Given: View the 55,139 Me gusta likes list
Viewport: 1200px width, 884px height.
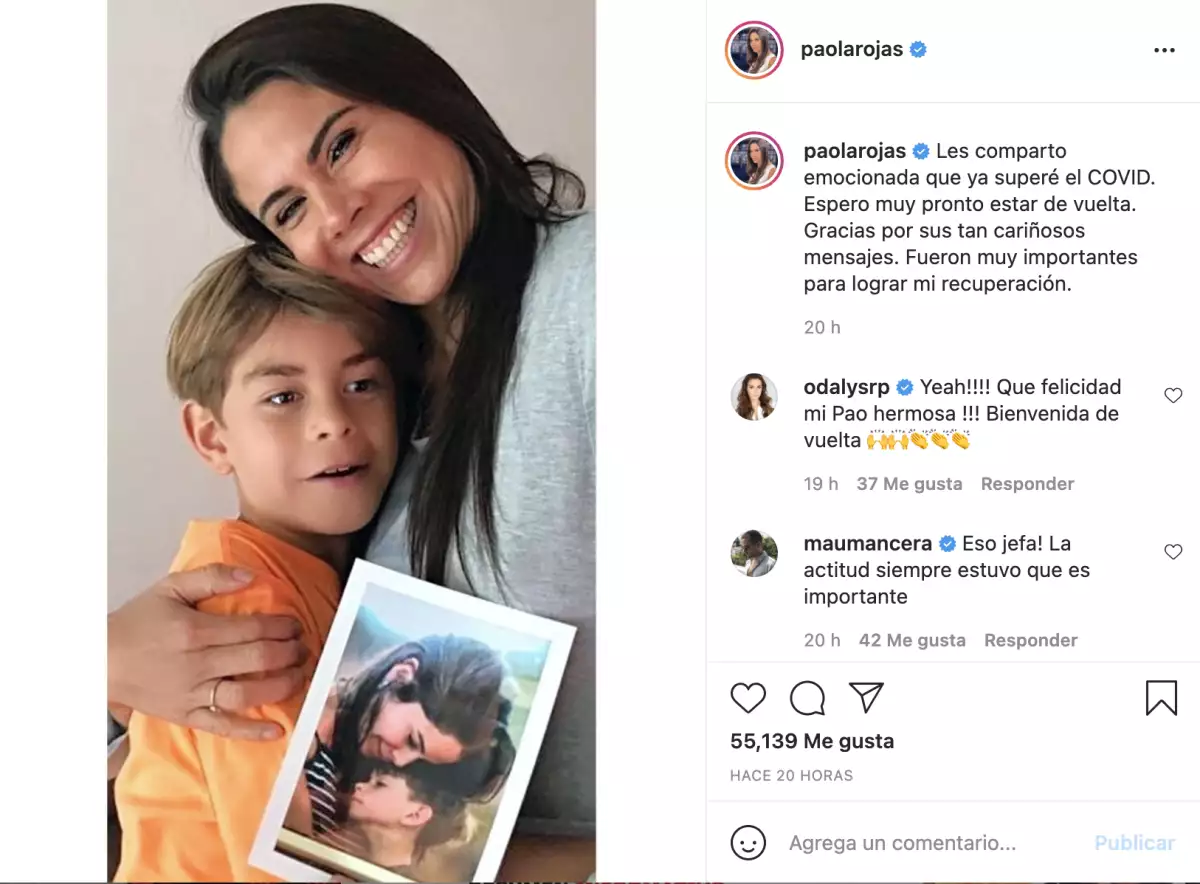Looking at the screenshot, I should (x=812, y=741).
